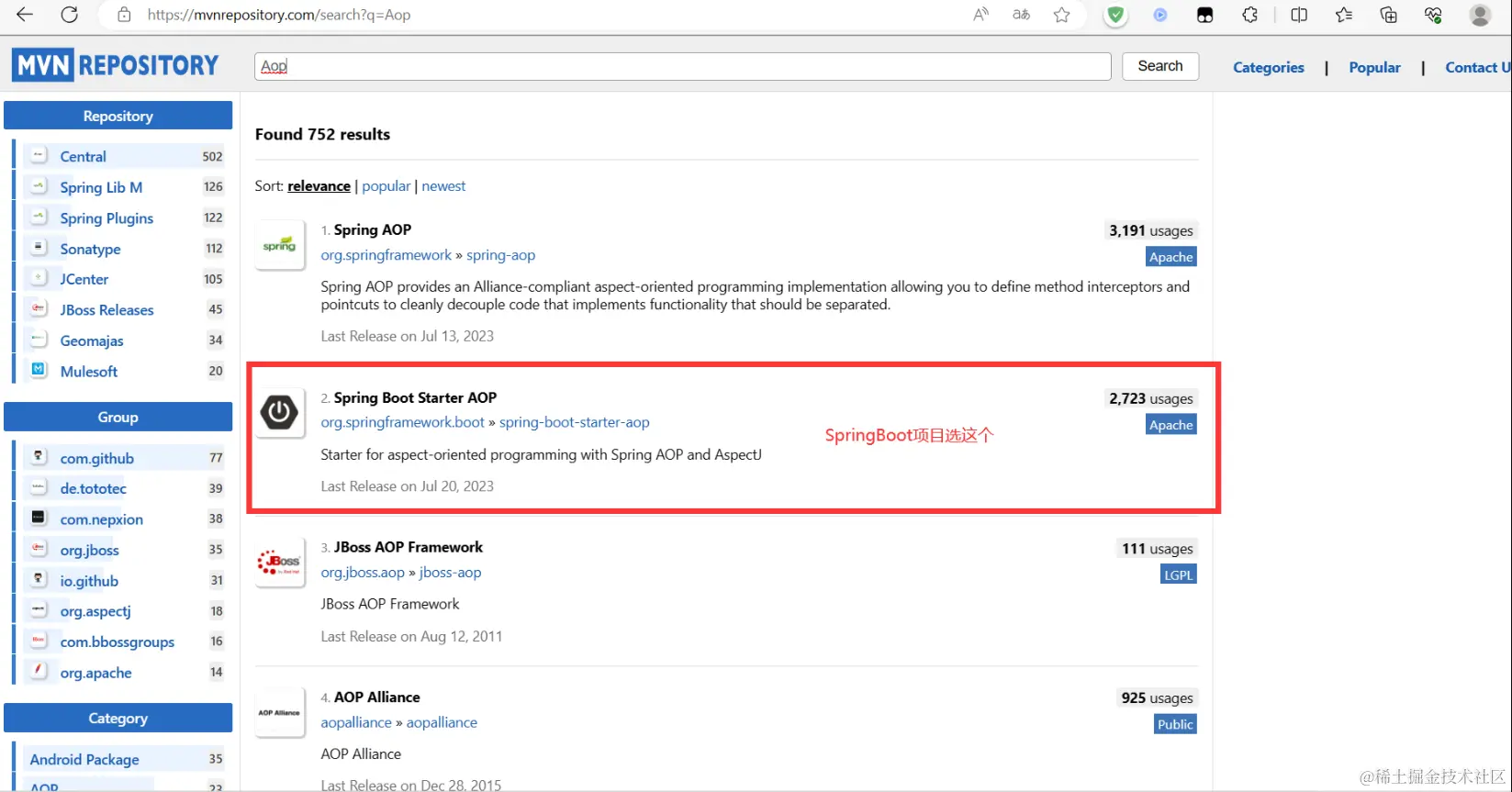Click the Mulesoft repository icon
The height and width of the screenshot is (792, 1512).
point(39,370)
